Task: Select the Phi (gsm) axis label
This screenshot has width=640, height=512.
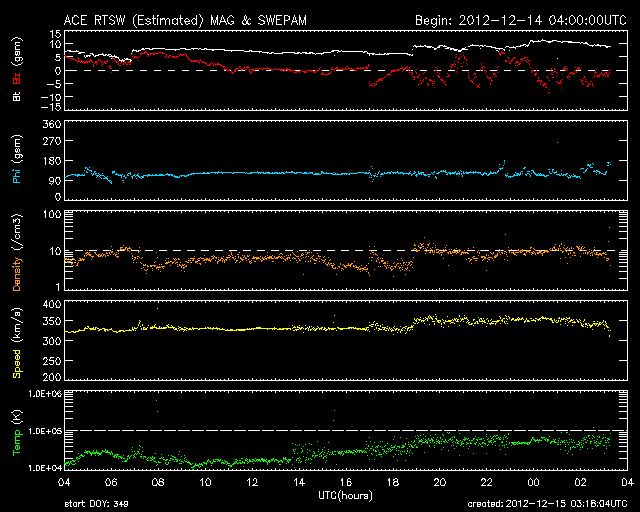Action: 16,165
